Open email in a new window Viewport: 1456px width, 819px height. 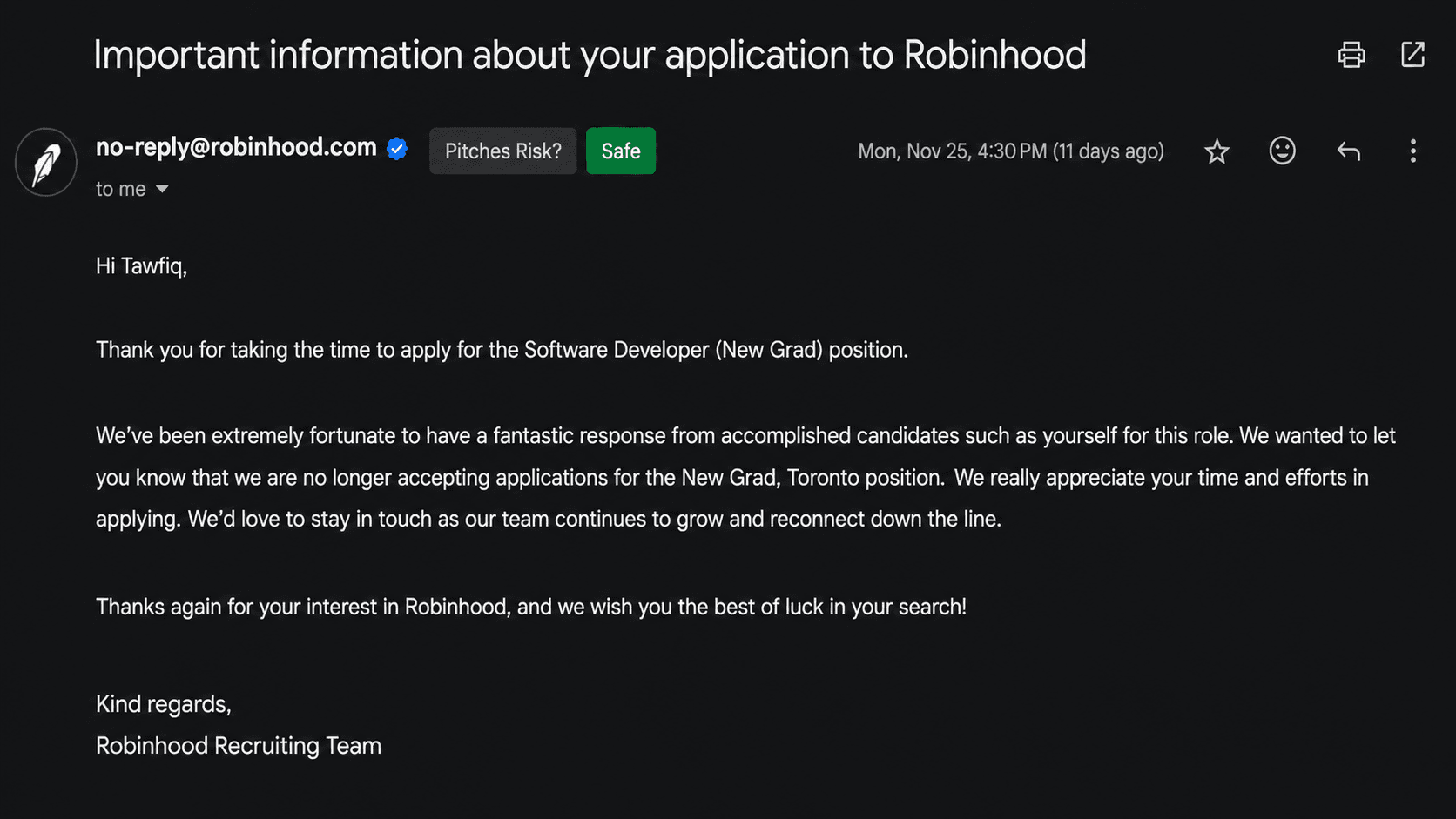[1412, 55]
